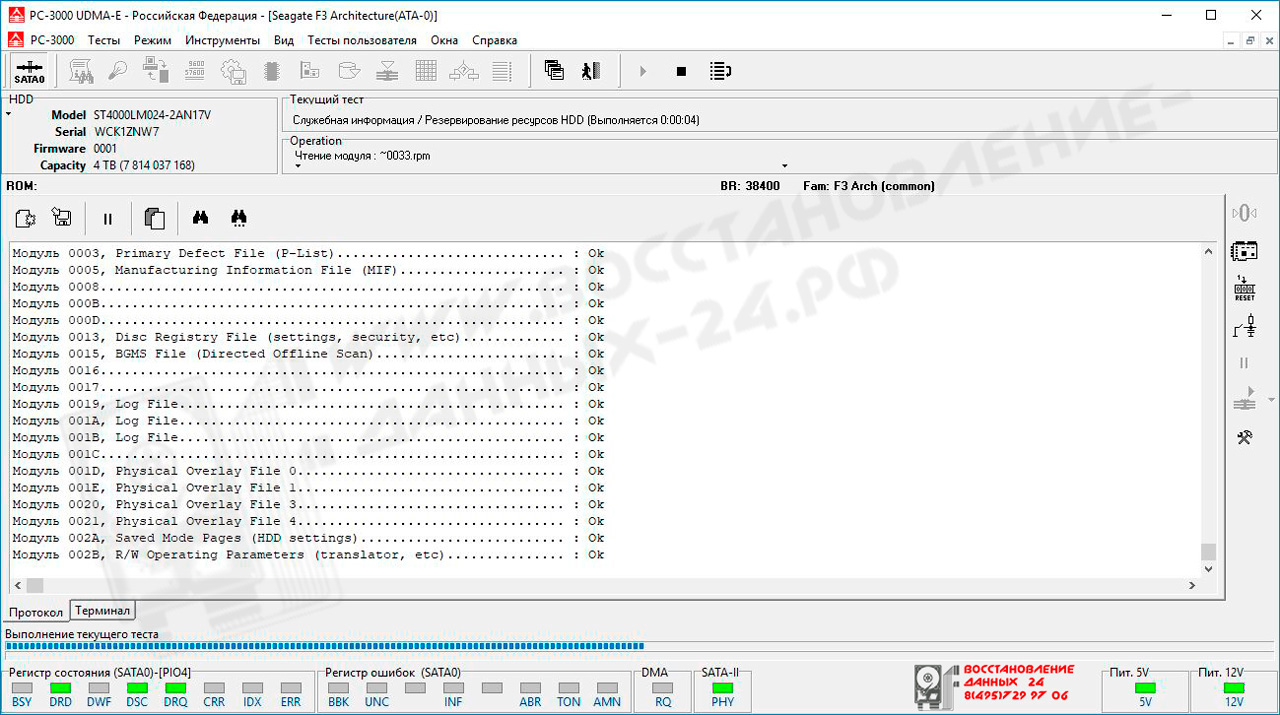This screenshot has width=1280, height=715.
Task: Open the Режим menu
Action: tap(153, 40)
